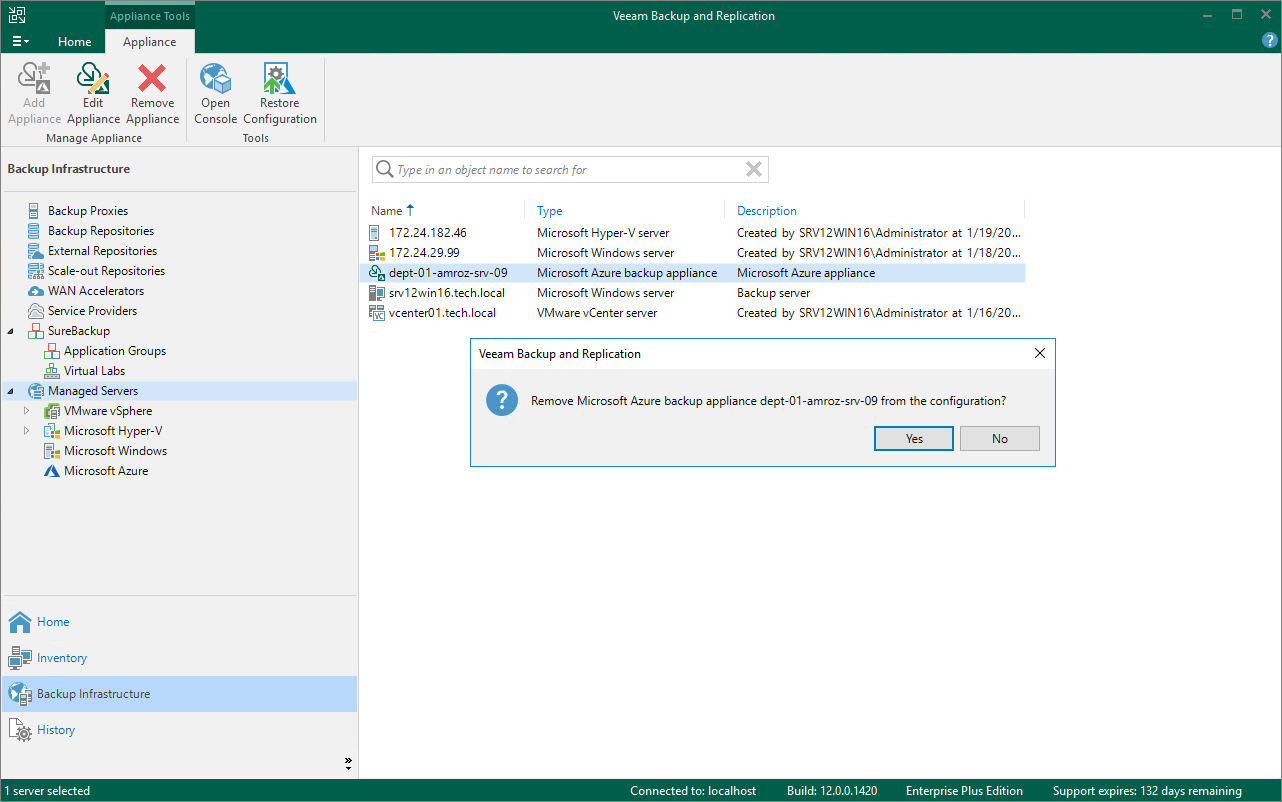Select Backup Repositories in the infrastructure tree
This screenshot has width=1282, height=802.
[100, 231]
